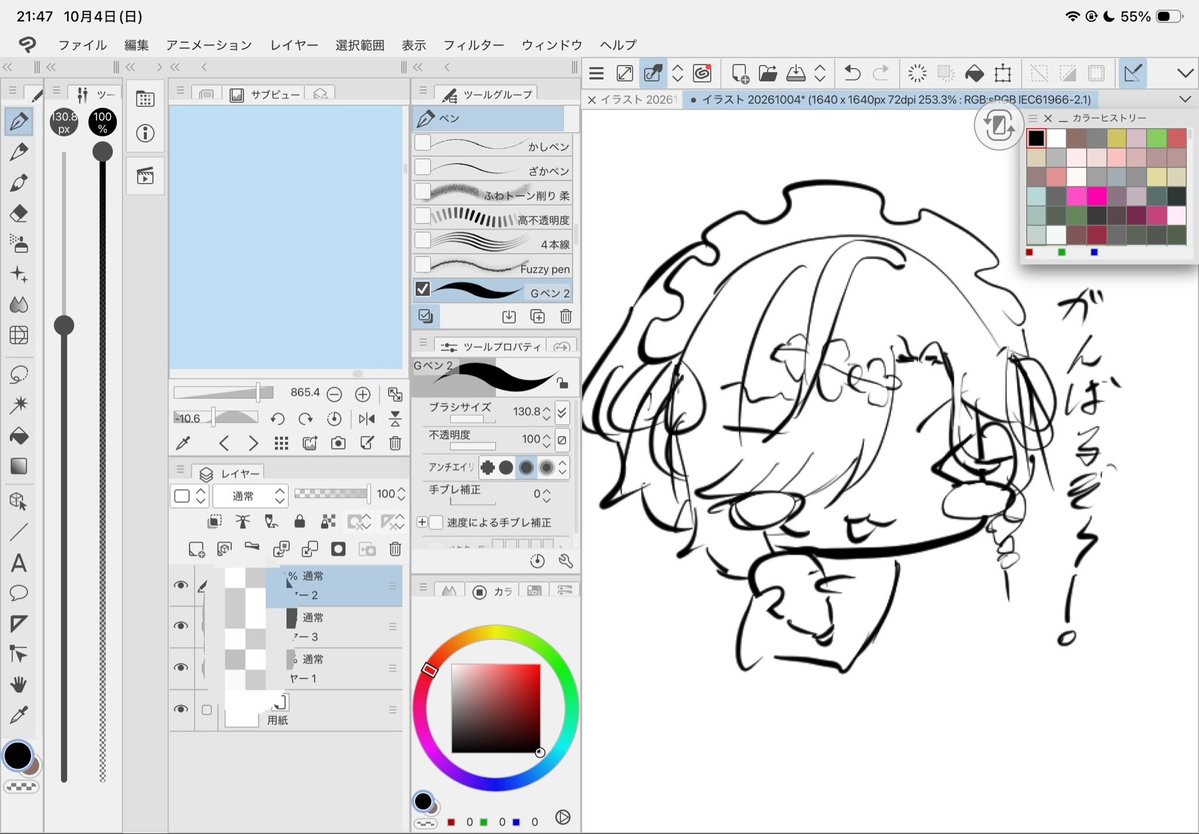The height and width of the screenshot is (834, 1199).
Task: Open the hamburger menu in command bar
Action: pos(596,73)
